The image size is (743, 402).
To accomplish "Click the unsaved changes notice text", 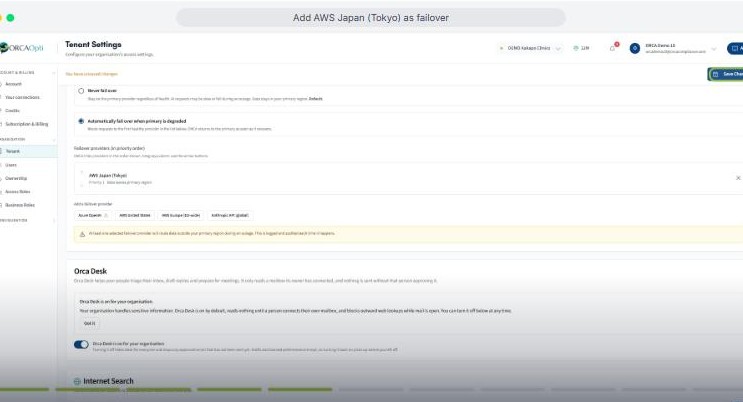I will (91, 74).
